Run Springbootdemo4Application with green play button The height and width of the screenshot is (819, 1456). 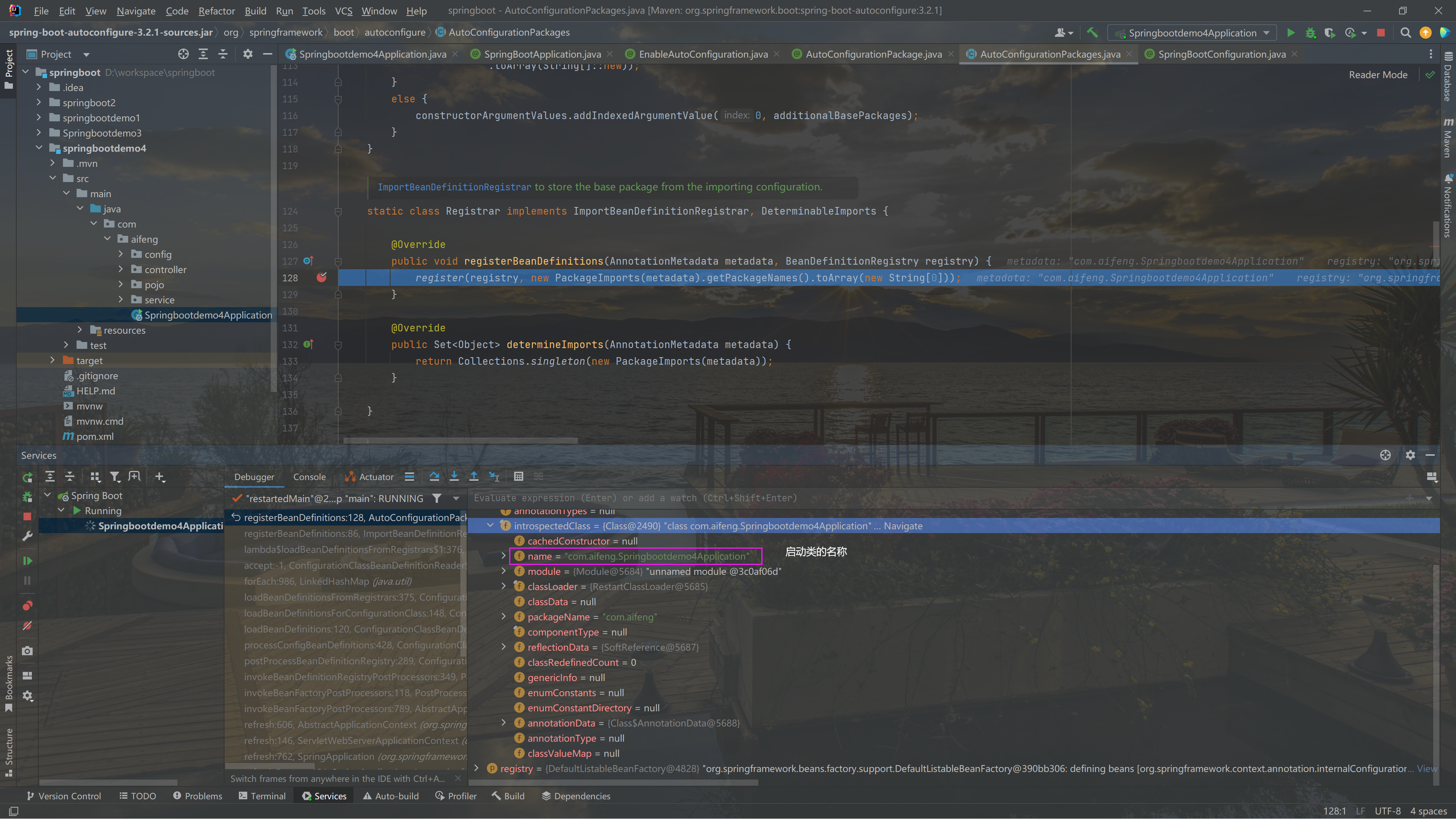(1290, 33)
